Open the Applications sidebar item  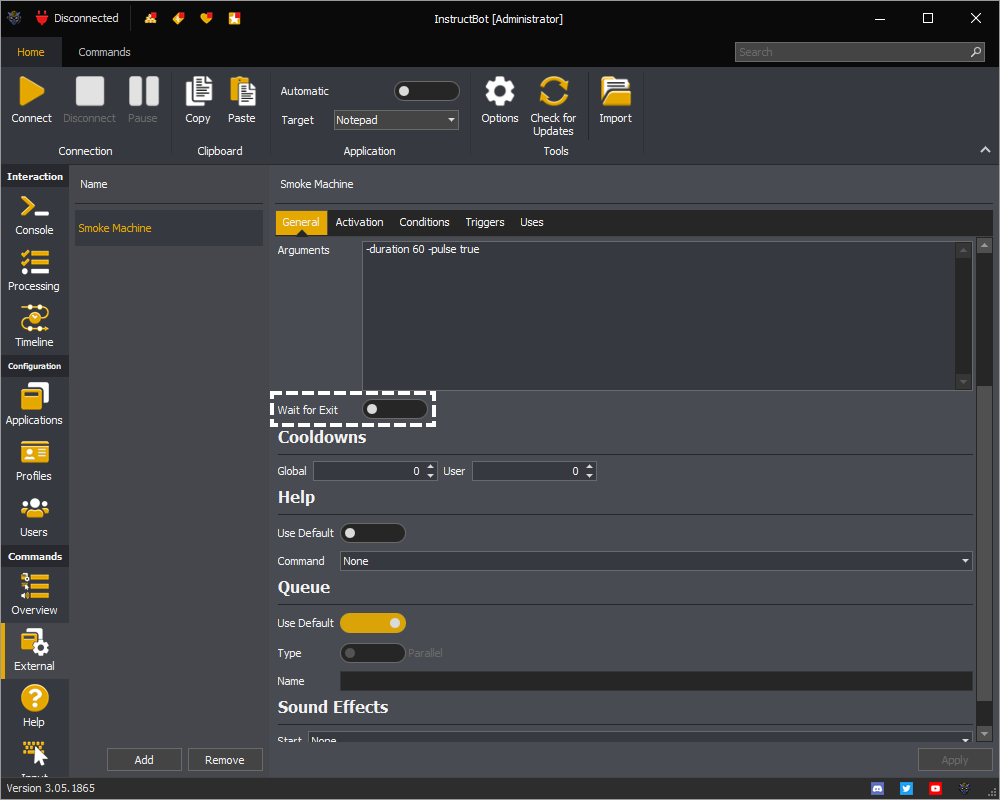click(x=34, y=404)
